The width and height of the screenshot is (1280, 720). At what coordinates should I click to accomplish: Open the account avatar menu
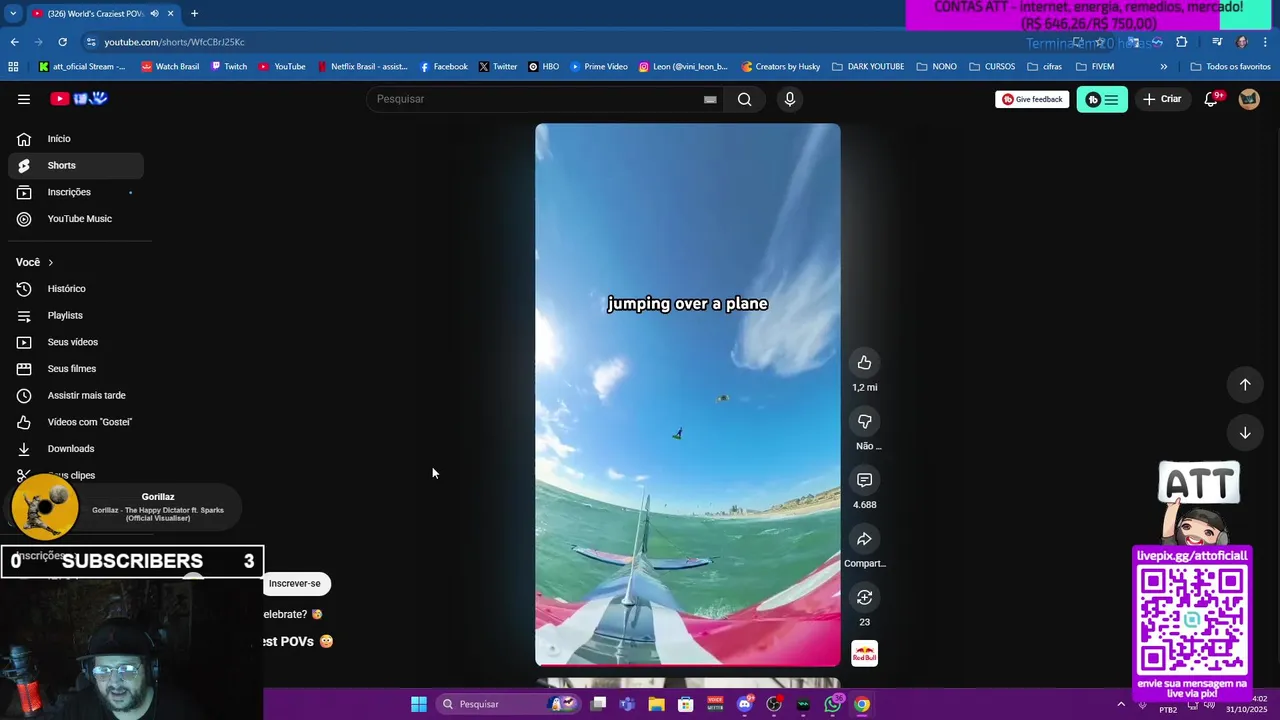pos(1249,99)
